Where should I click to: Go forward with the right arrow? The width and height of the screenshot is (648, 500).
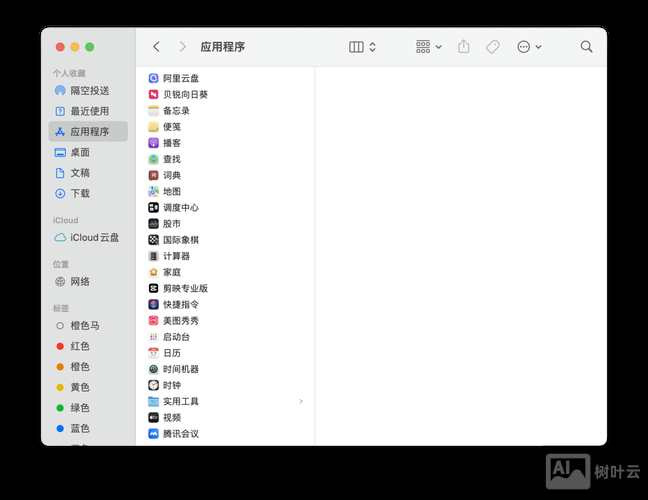tap(182, 47)
